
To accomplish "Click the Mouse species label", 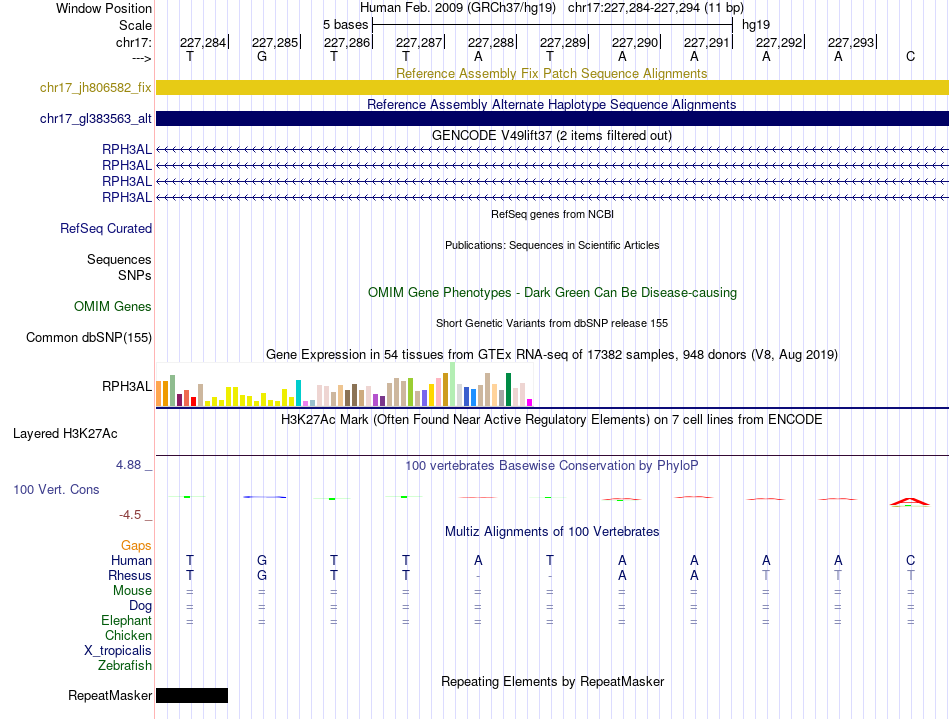I will pyautogui.click(x=132, y=591).
